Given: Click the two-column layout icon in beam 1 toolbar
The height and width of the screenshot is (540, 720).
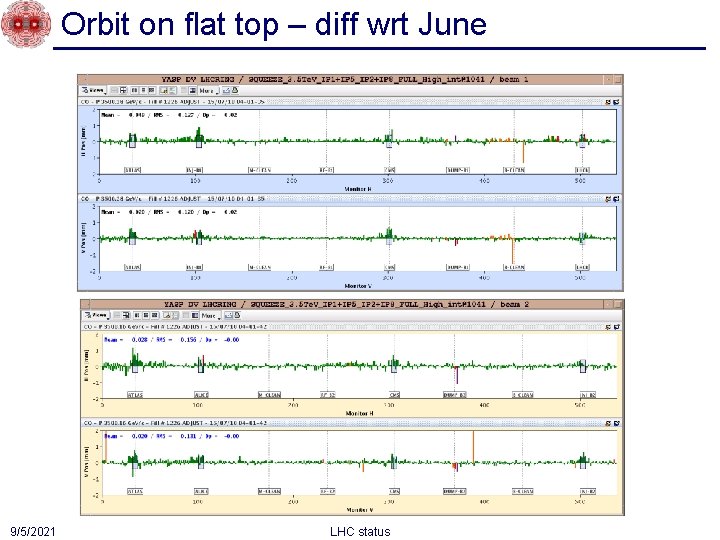Looking at the screenshot, I should point(135,90).
